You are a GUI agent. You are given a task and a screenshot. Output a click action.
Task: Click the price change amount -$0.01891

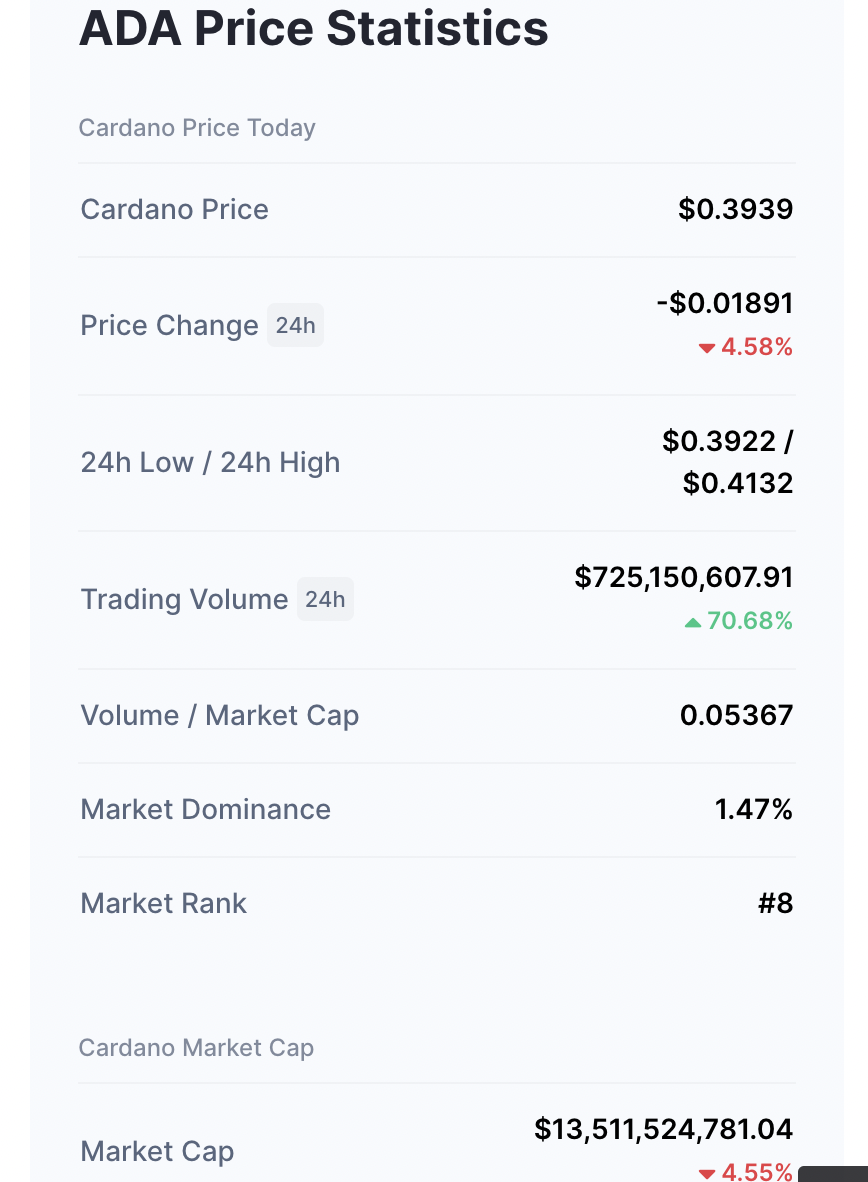click(725, 303)
